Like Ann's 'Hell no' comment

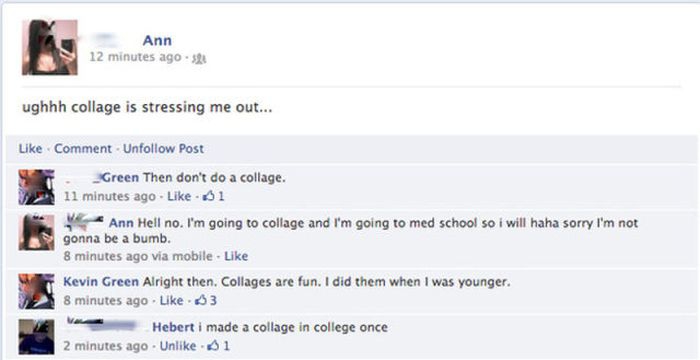click(236, 256)
